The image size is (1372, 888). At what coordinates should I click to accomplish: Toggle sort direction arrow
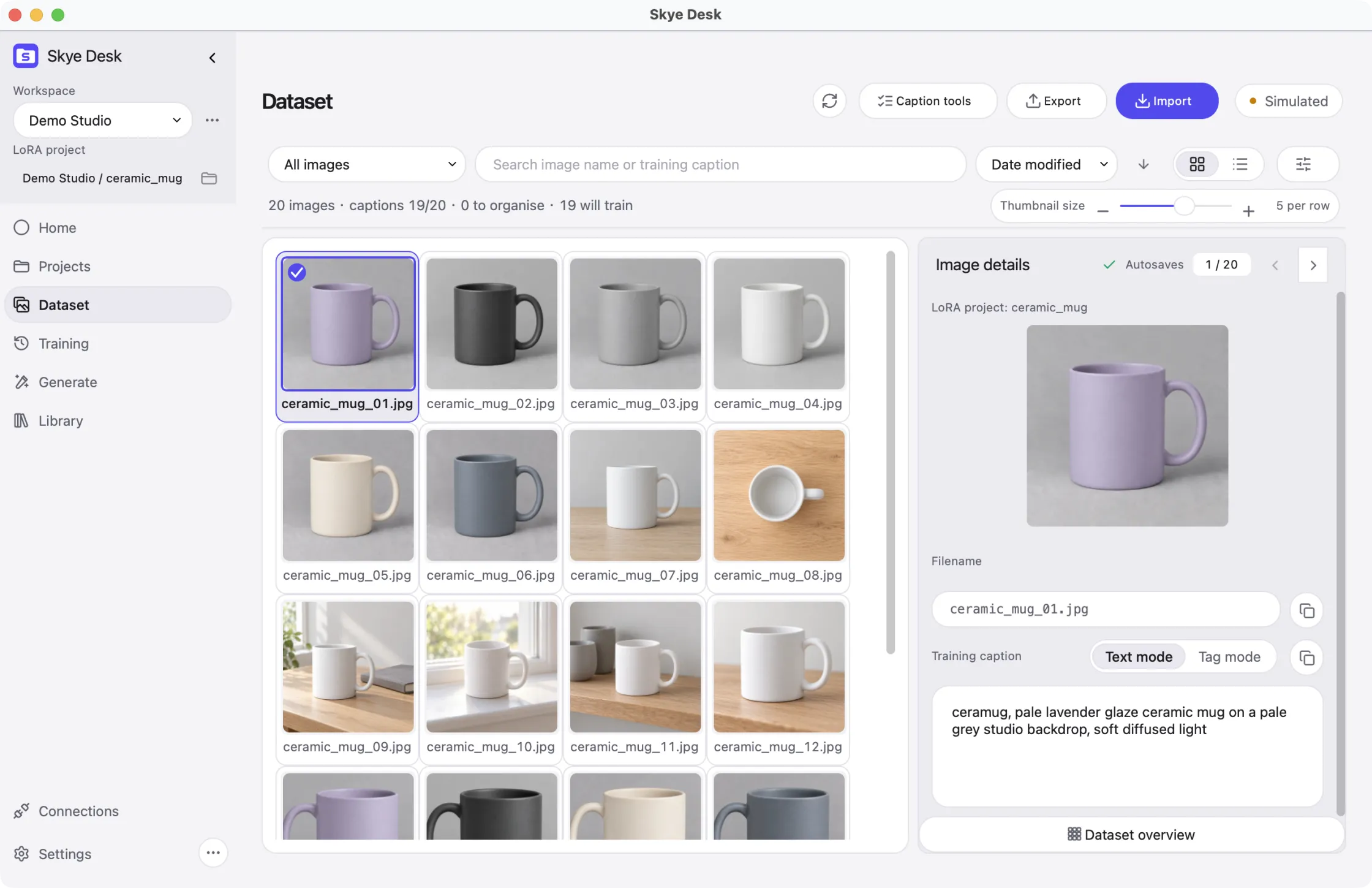(x=1143, y=164)
